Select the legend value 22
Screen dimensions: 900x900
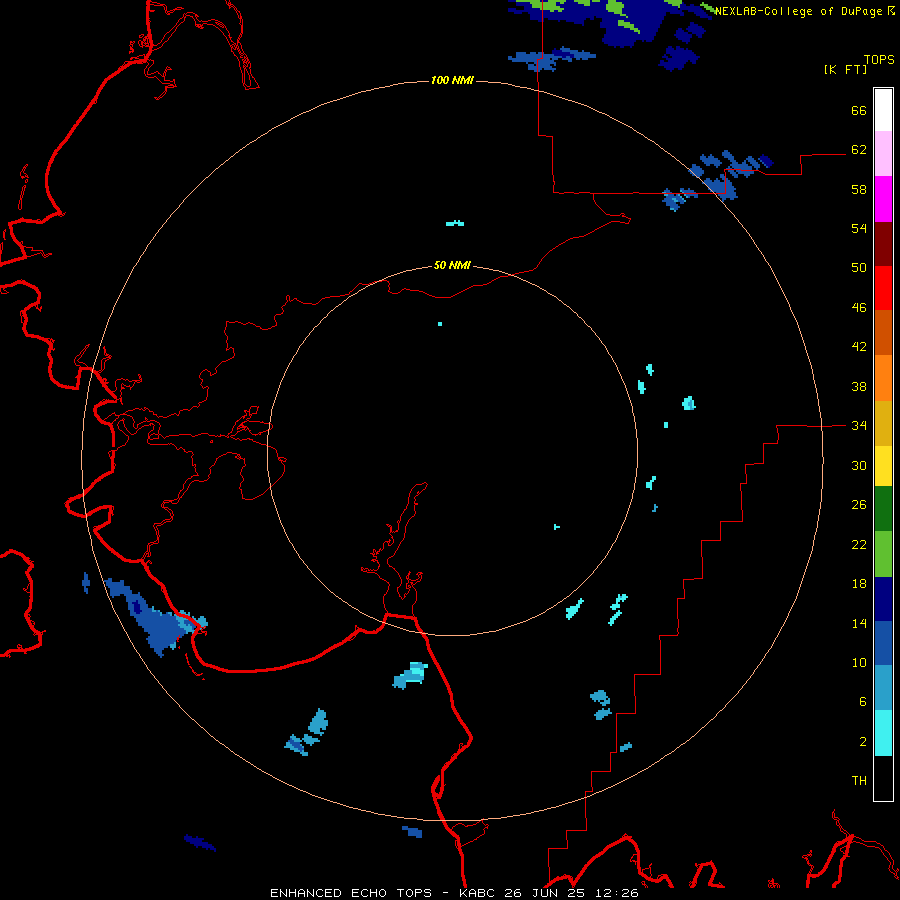859,544
